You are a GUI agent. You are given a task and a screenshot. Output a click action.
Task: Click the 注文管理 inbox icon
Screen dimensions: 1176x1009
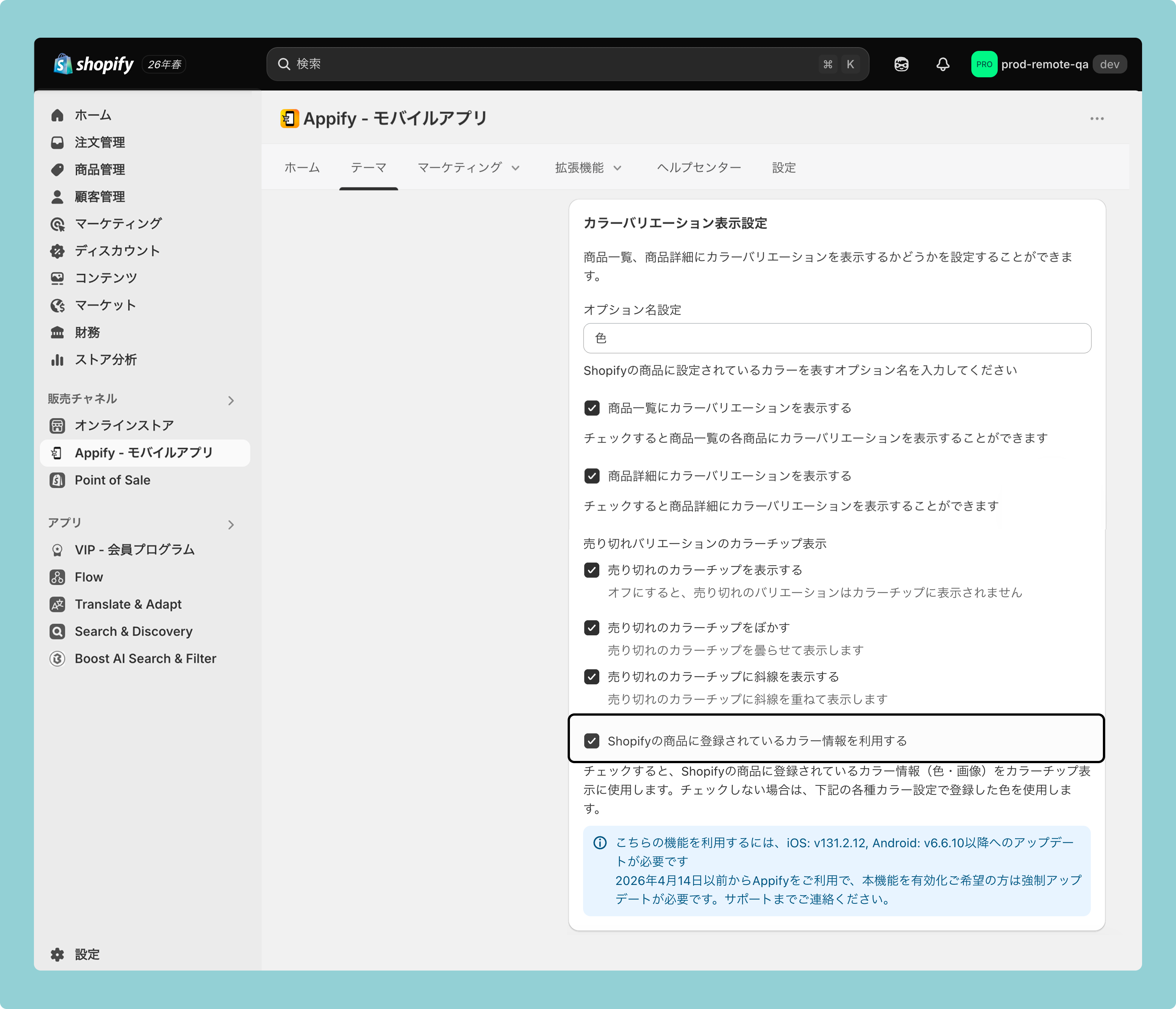pyautogui.click(x=57, y=143)
